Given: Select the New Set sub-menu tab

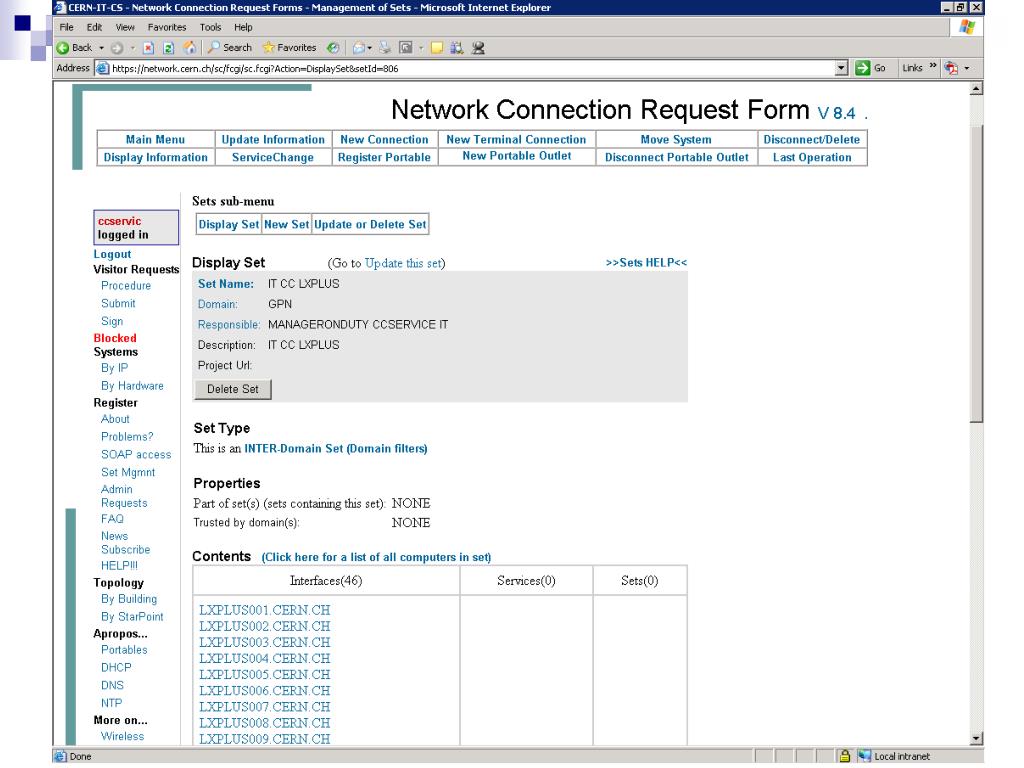Looking at the screenshot, I should click(286, 225).
